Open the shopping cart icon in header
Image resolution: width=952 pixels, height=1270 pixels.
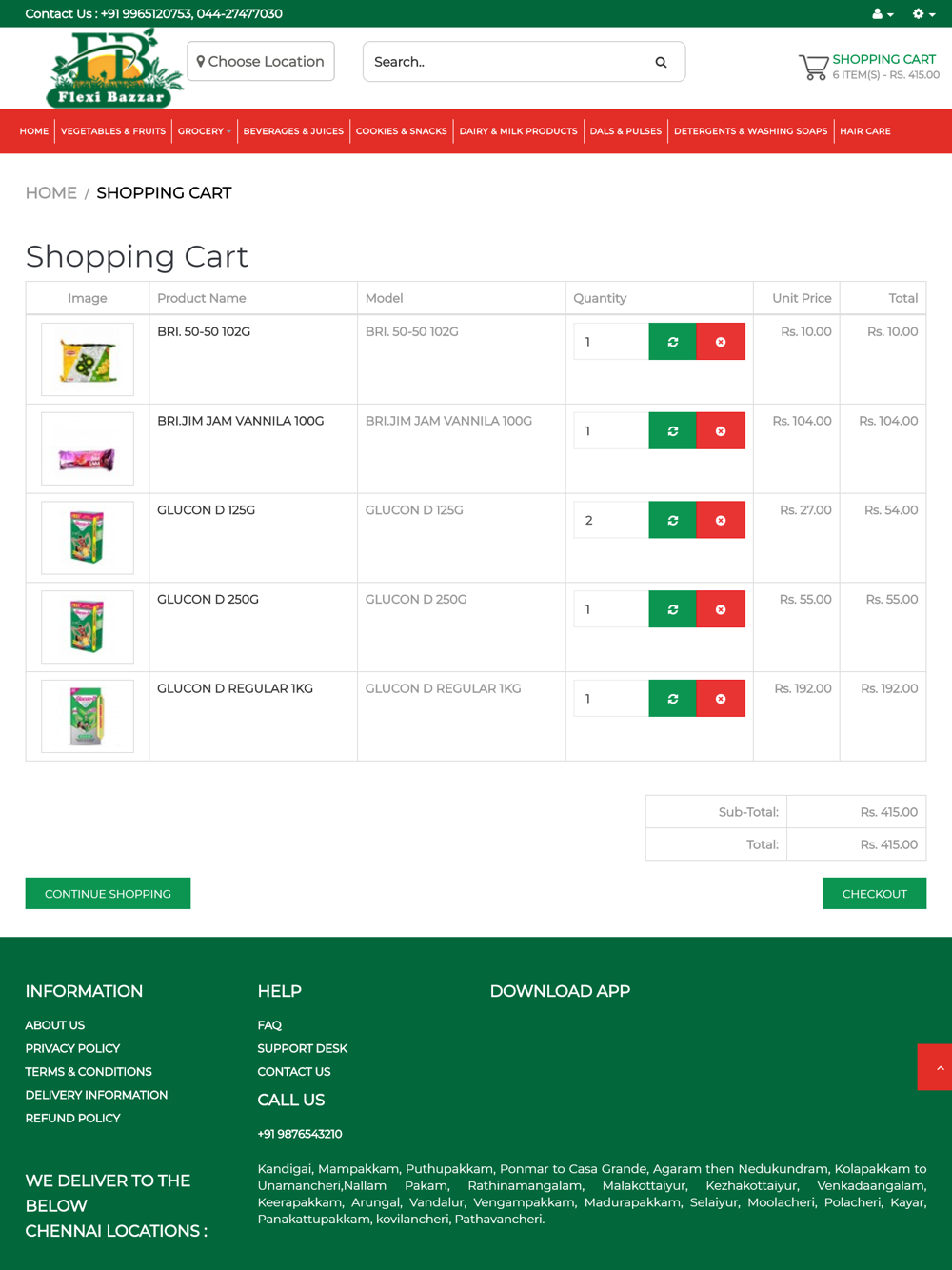coord(813,67)
